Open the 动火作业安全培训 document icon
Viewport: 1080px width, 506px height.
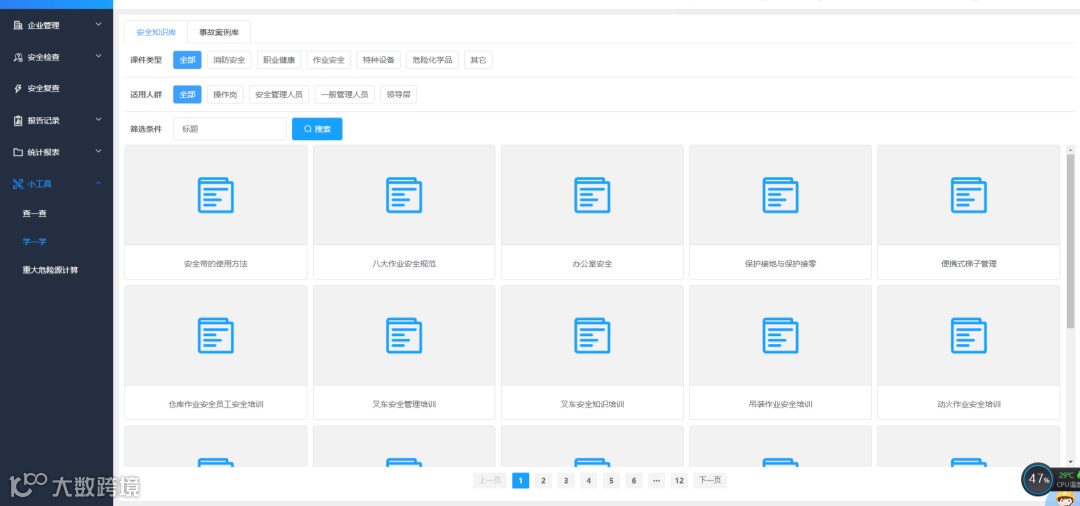[968, 335]
